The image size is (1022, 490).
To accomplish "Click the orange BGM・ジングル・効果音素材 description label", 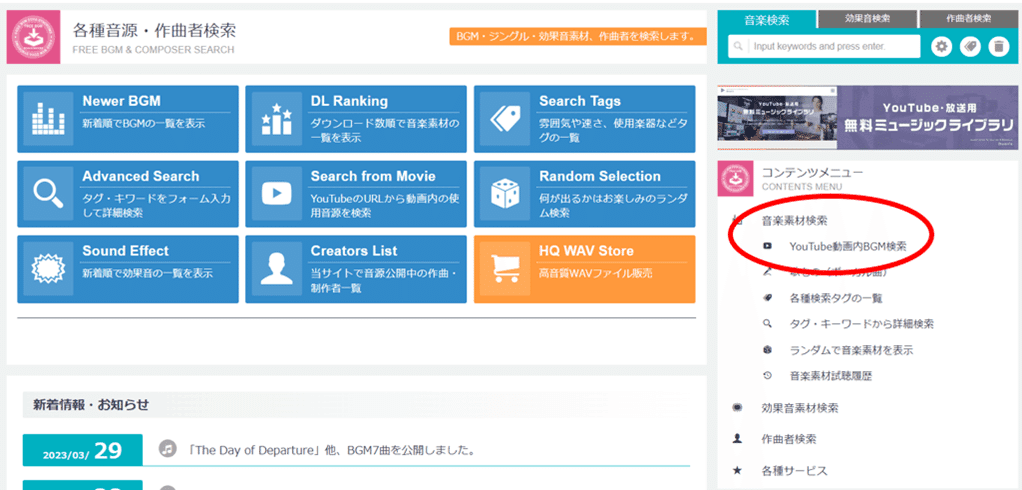I will (577, 36).
